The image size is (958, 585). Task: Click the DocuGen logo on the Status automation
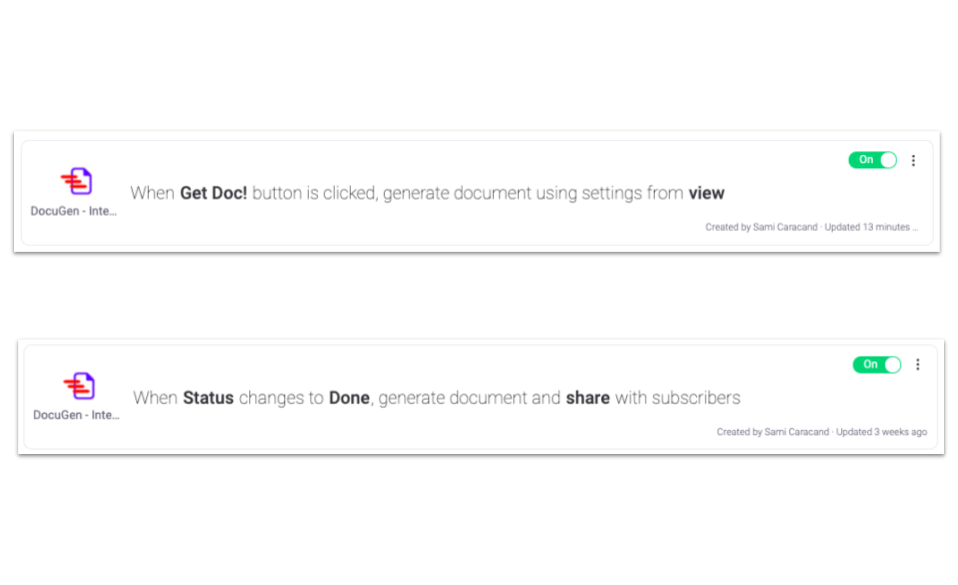pyautogui.click(x=78, y=385)
